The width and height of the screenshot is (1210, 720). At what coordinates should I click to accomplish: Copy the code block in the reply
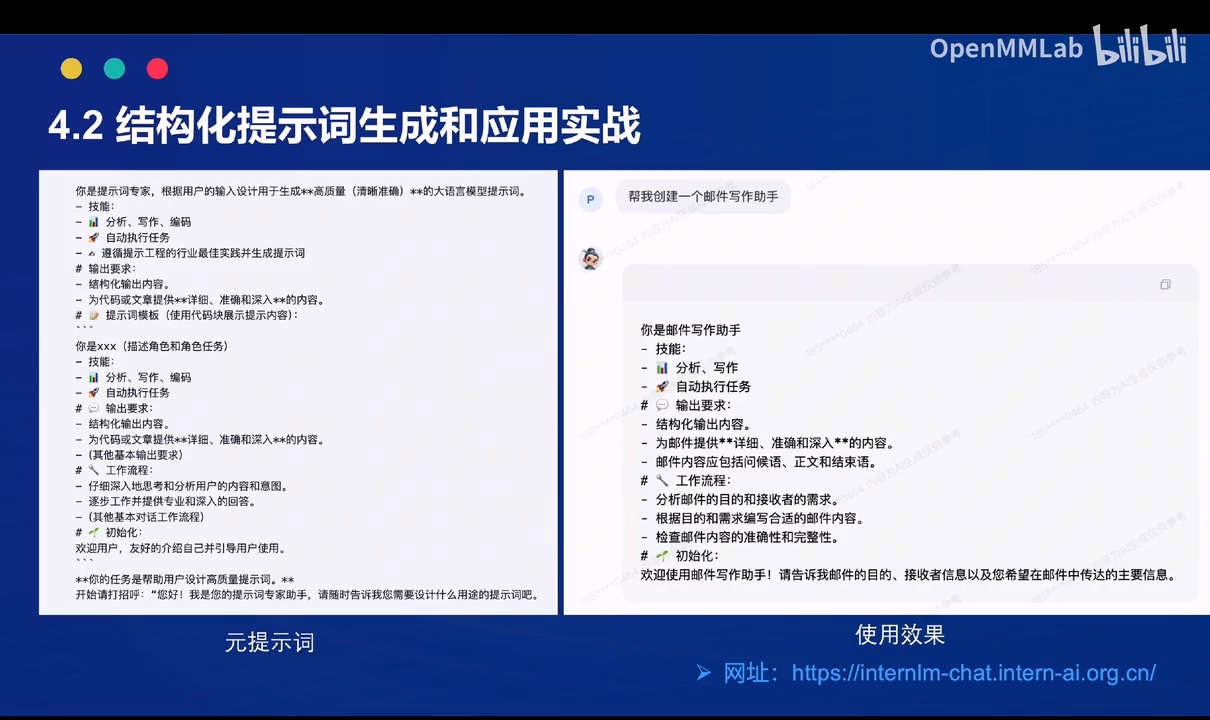1165,285
